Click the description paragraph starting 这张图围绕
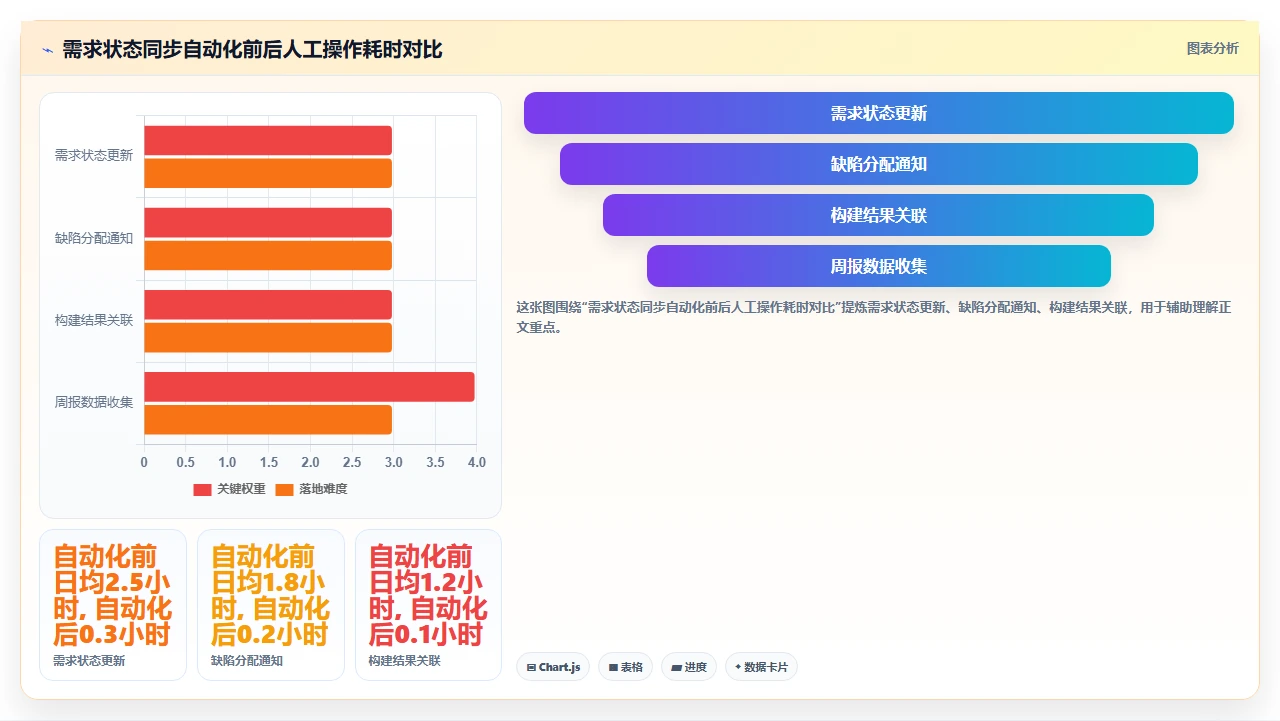This screenshot has height=721, width=1280. click(x=874, y=317)
